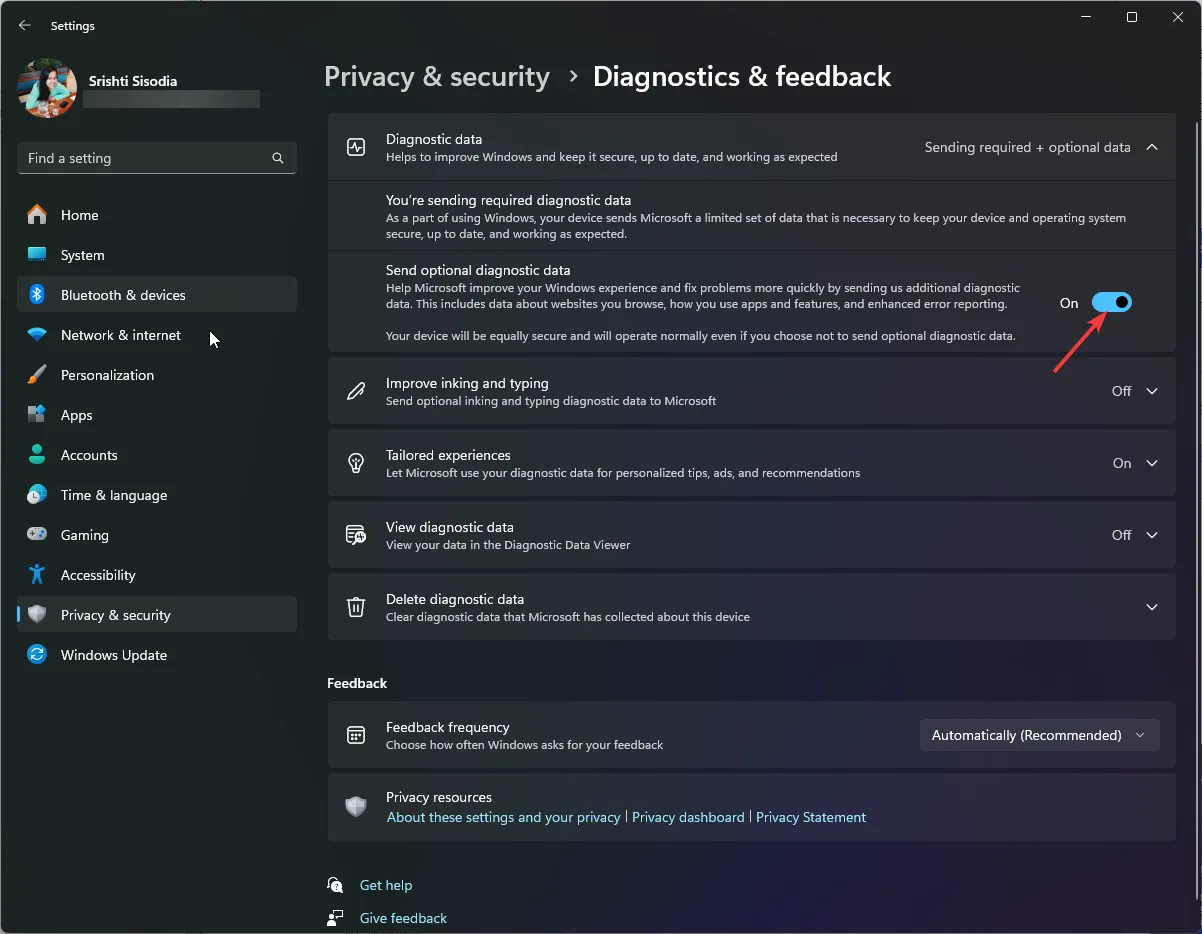This screenshot has height=934, width=1202.
Task: Expand Tailored experiences chevron
Action: (1152, 463)
